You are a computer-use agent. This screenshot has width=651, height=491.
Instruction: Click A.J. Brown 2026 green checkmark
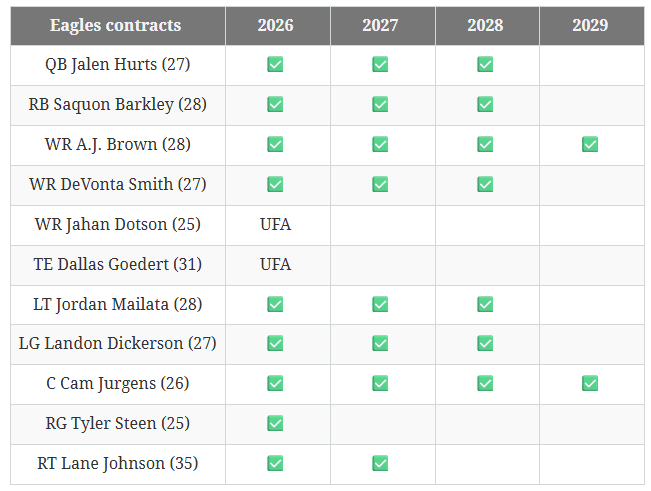(x=275, y=144)
